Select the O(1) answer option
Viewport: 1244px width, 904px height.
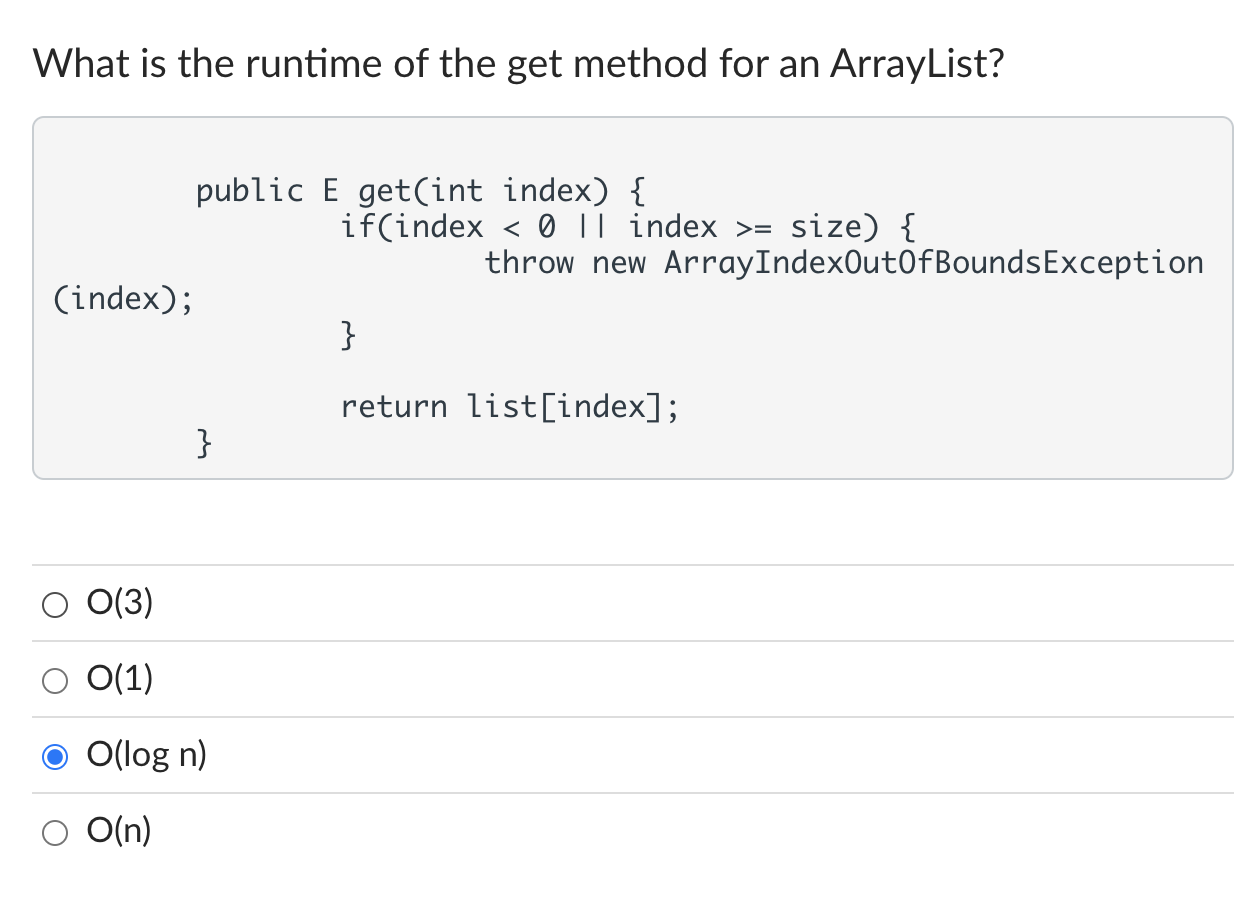[55, 680]
